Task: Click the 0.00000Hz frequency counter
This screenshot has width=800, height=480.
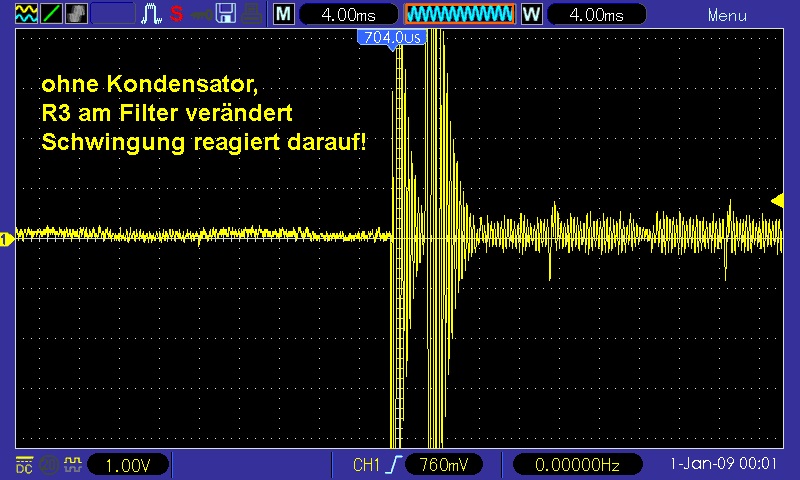Action: [x=577, y=465]
